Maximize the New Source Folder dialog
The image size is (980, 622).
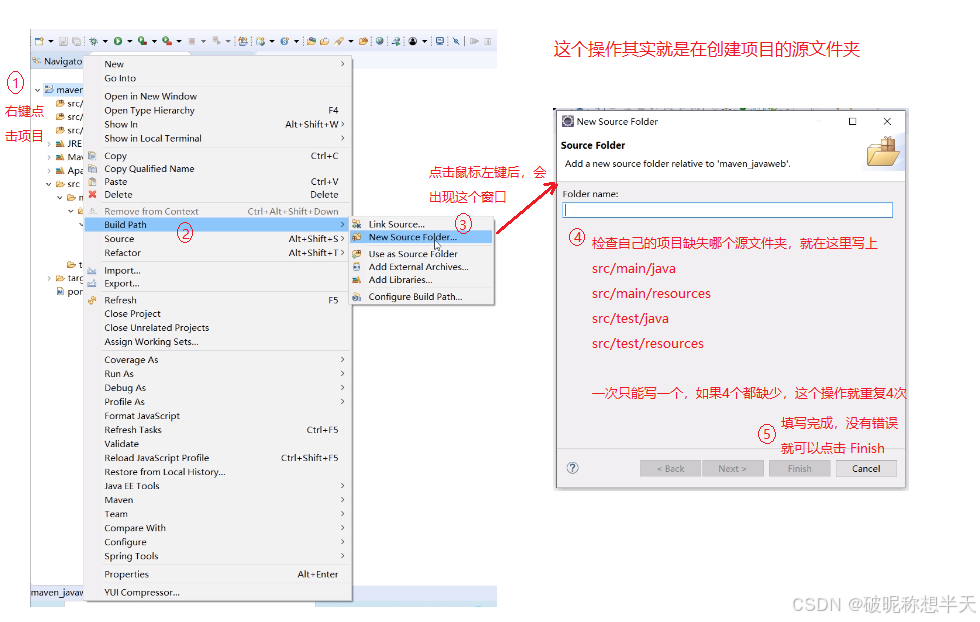tap(852, 121)
